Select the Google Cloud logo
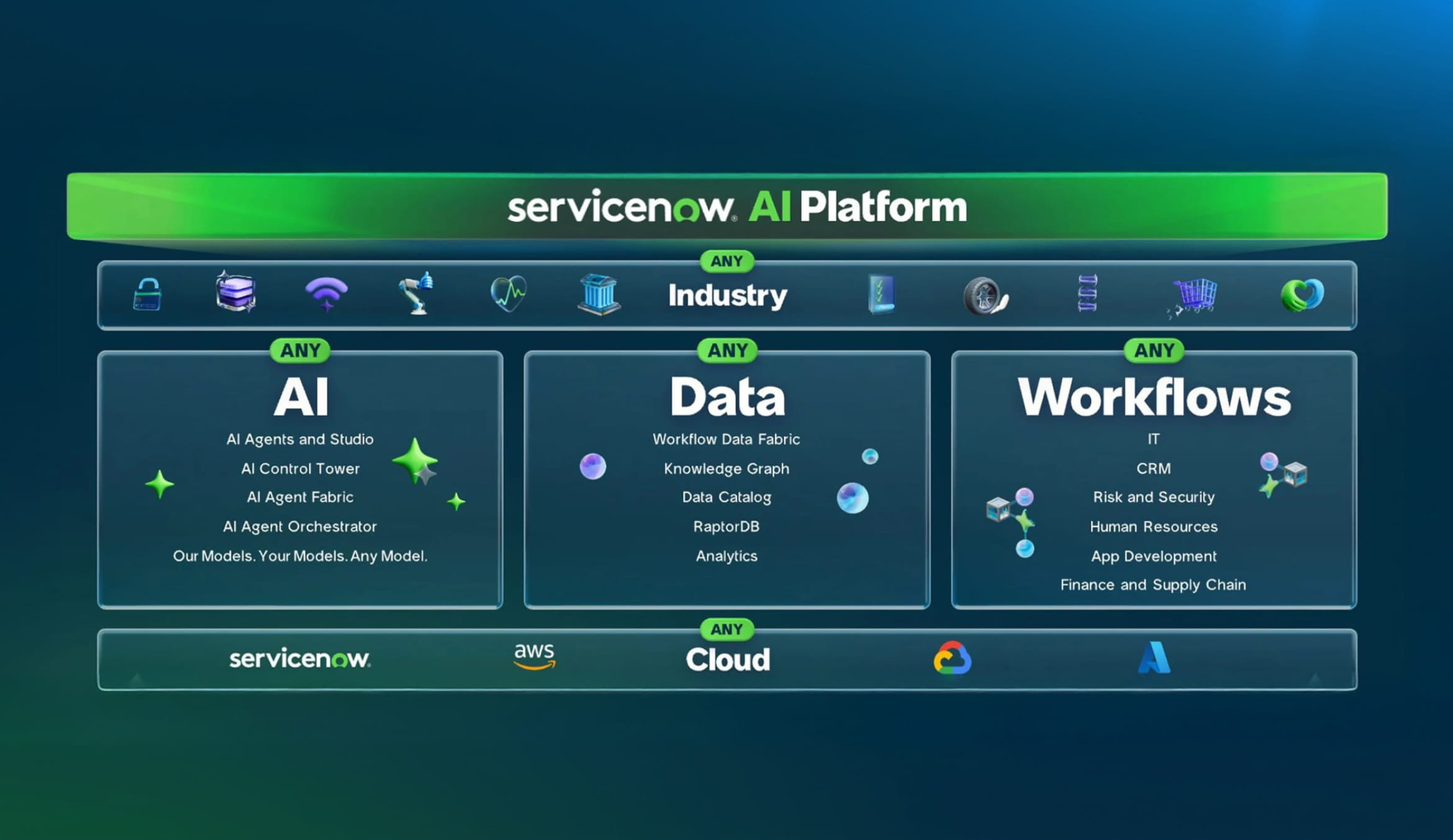The height and width of the screenshot is (840, 1453). pos(953,658)
